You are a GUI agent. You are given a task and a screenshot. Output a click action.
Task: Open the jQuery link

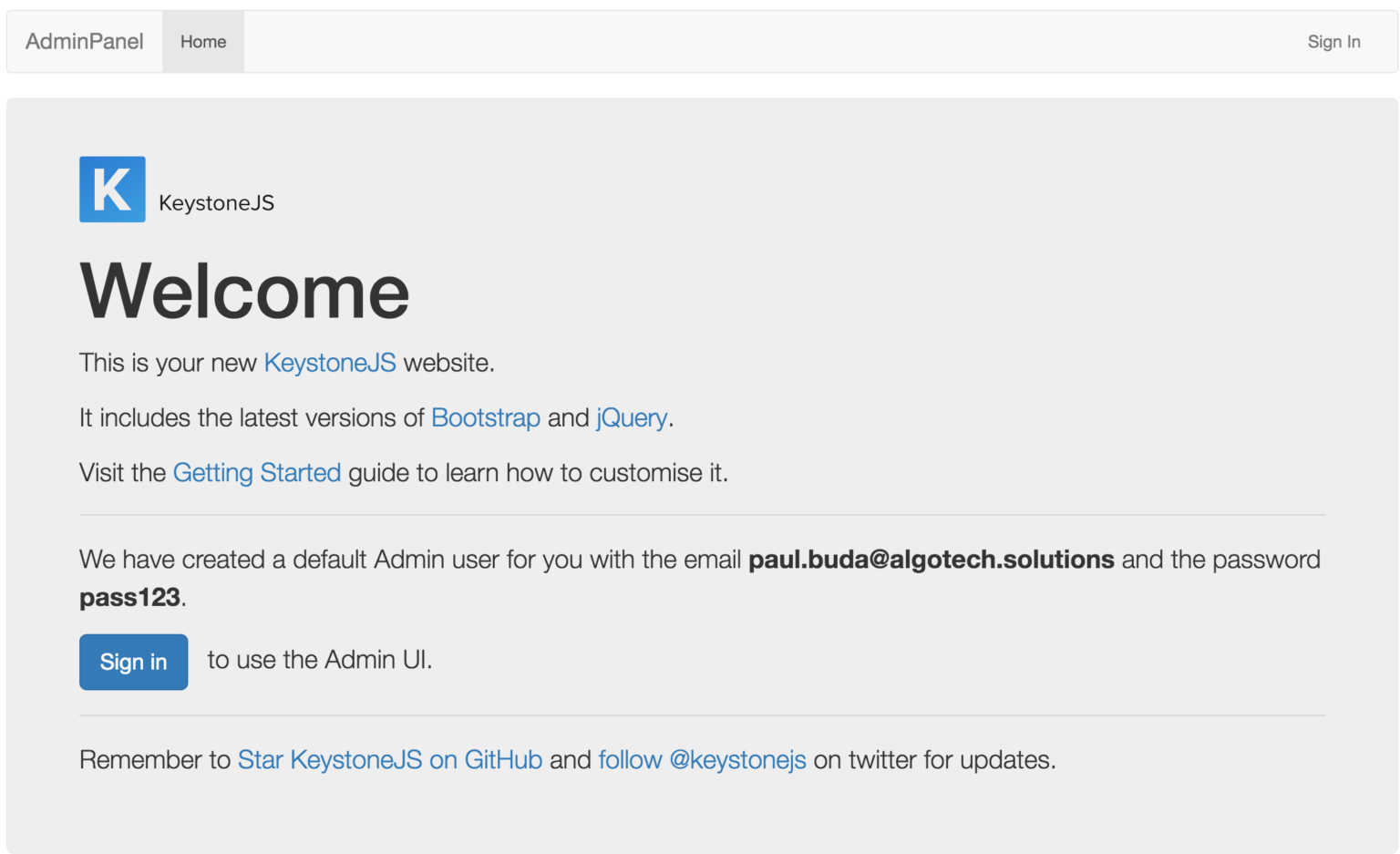pos(632,418)
